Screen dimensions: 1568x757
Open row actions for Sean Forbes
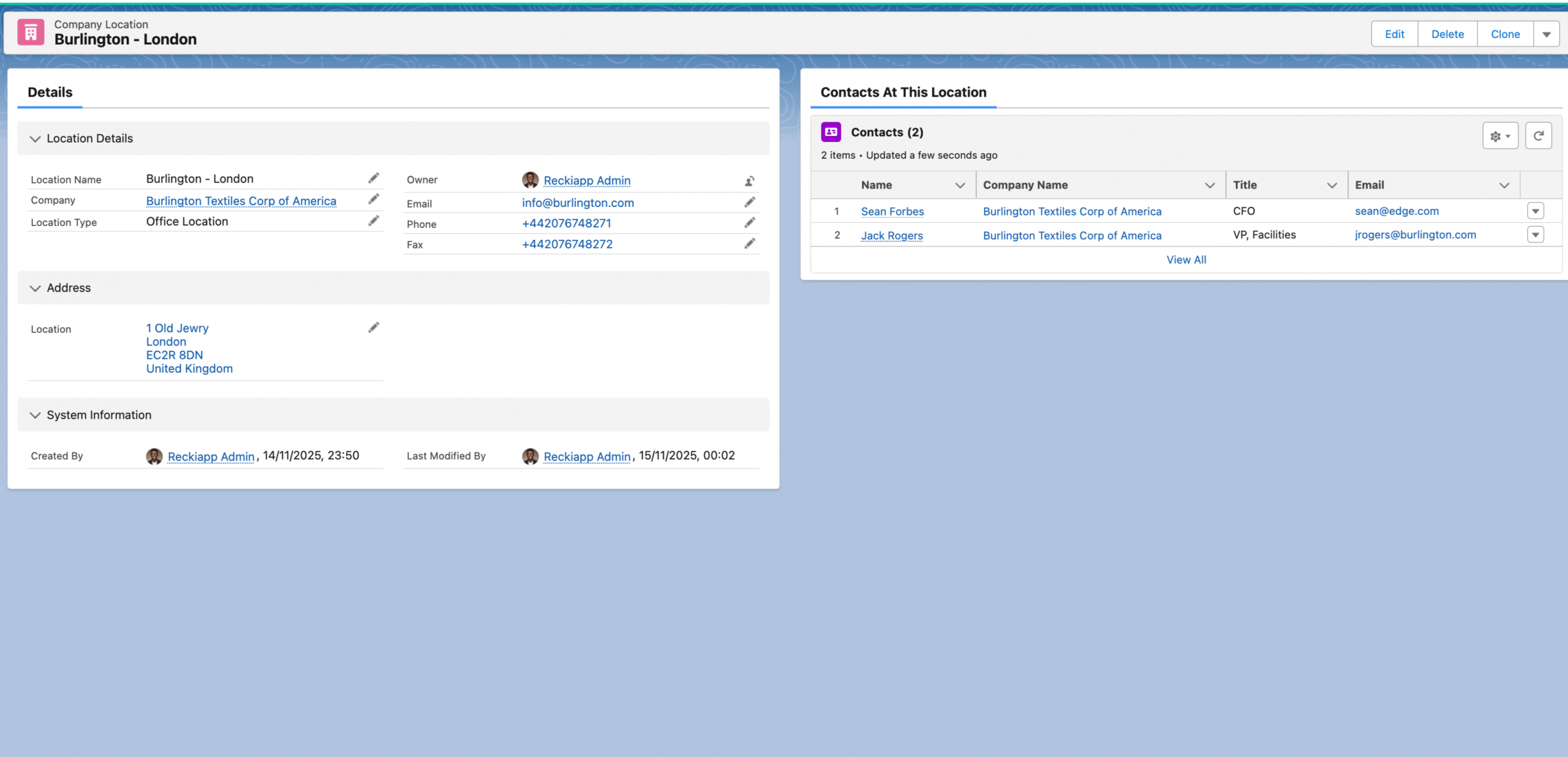tap(1536, 211)
